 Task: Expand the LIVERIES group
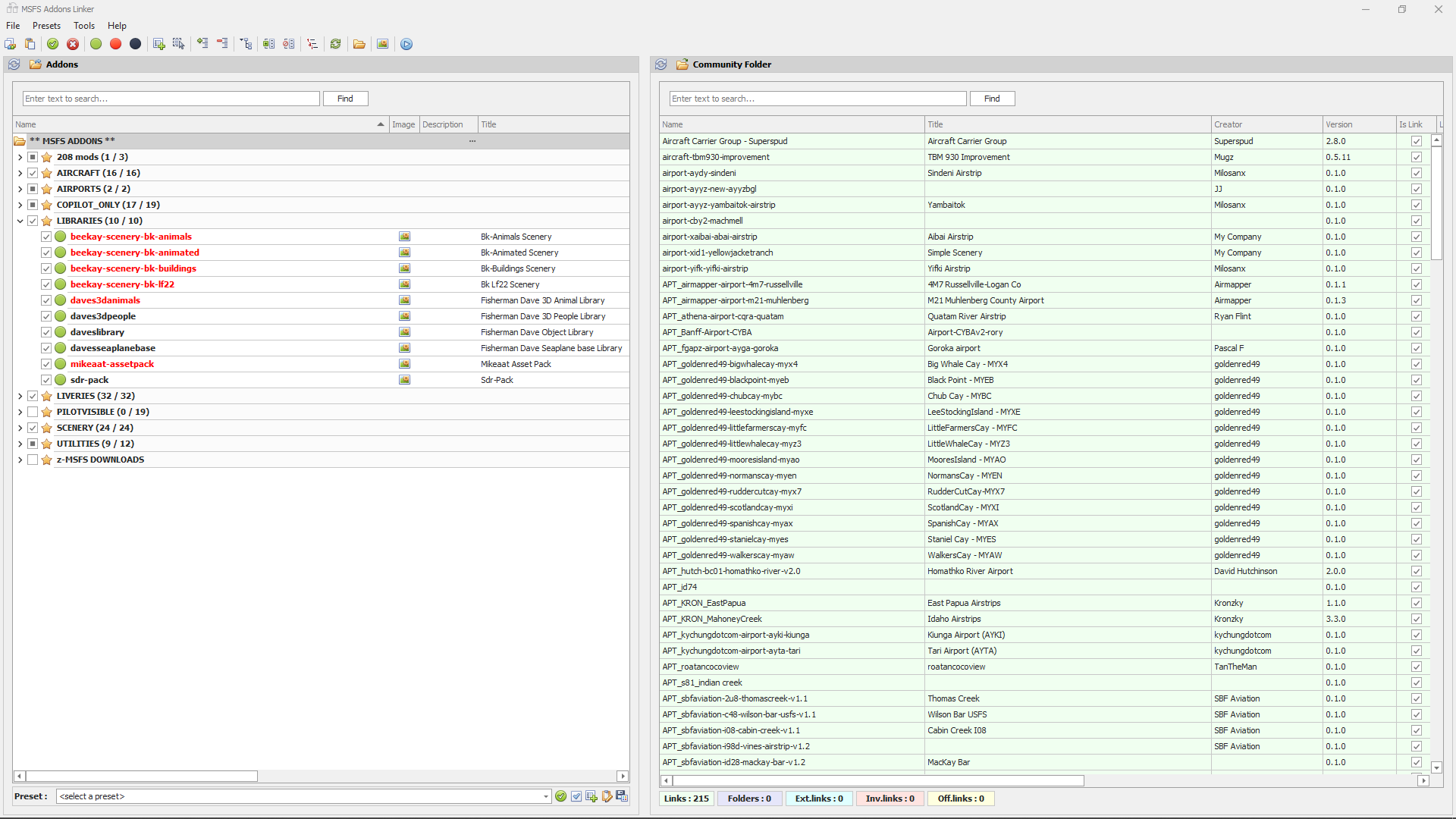point(20,396)
